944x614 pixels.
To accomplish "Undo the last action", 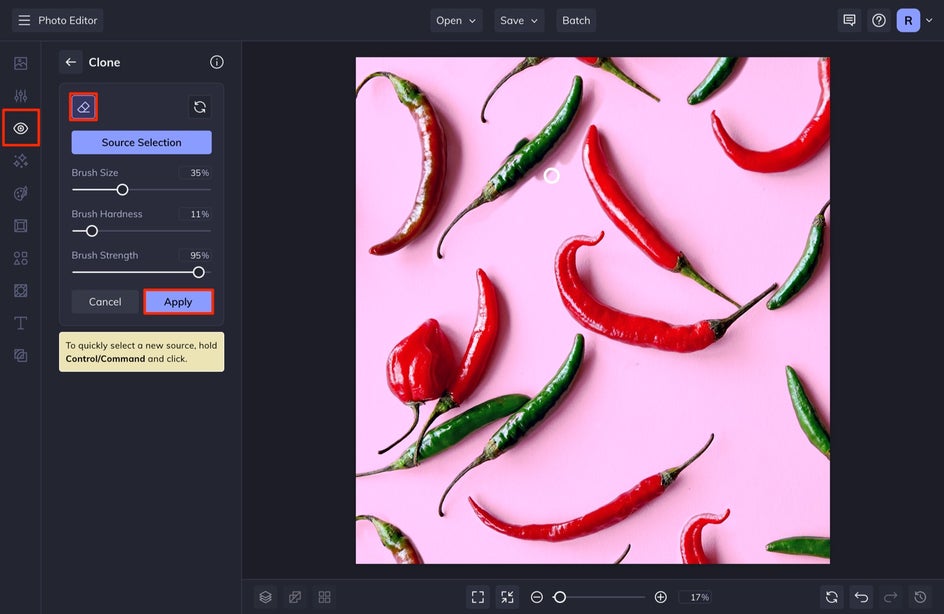I will (x=862, y=597).
